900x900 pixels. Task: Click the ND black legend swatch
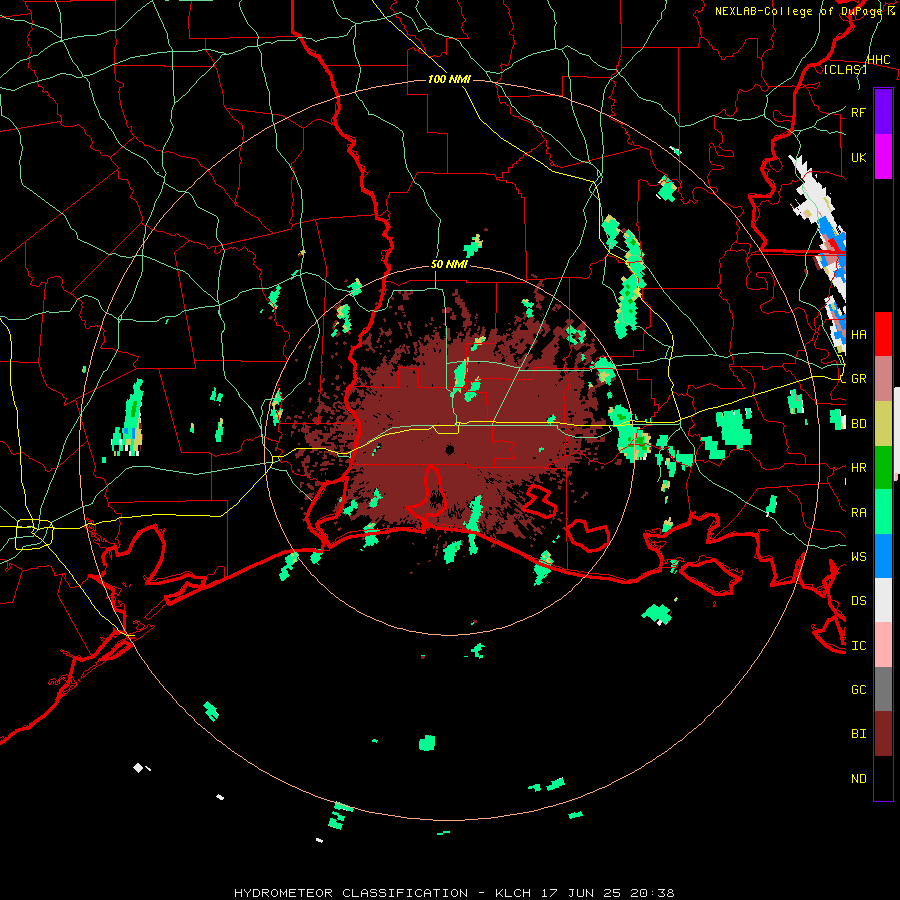click(x=883, y=778)
